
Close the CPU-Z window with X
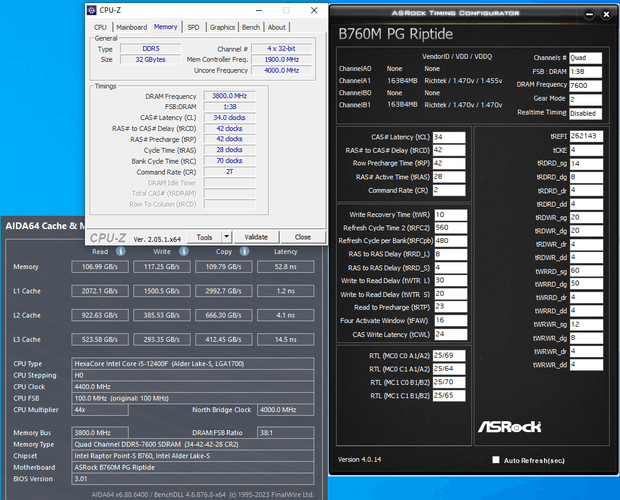(x=314, y=10)
